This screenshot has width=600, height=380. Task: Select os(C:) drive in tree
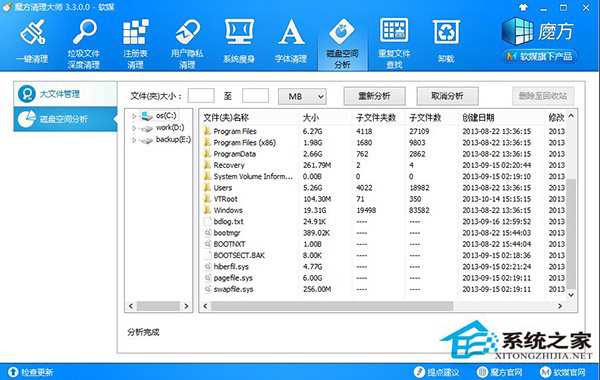tap(166, 116)
